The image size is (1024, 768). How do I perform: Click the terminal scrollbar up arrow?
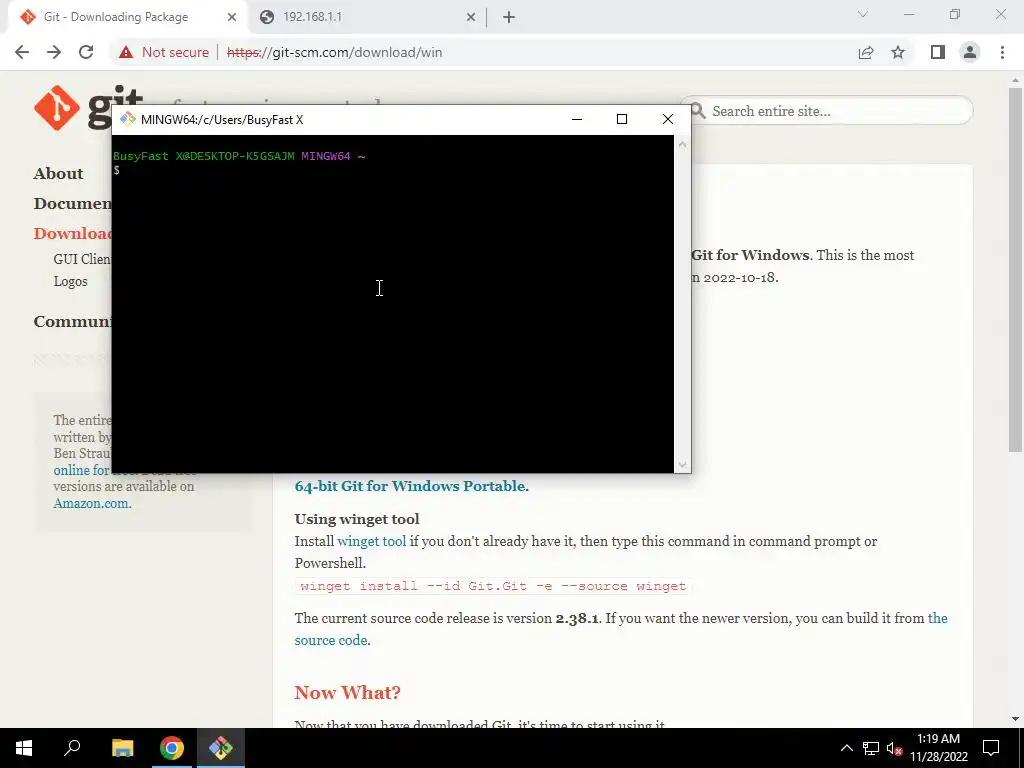[x=682, y=144]
